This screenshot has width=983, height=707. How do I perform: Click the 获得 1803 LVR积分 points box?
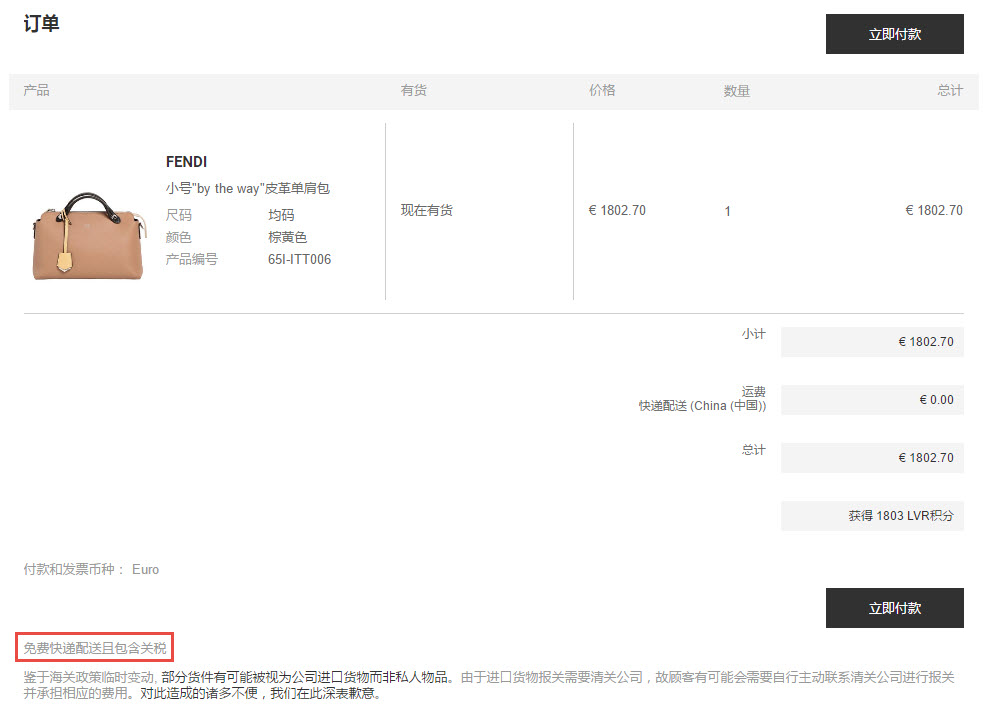(x=872, y=516)
